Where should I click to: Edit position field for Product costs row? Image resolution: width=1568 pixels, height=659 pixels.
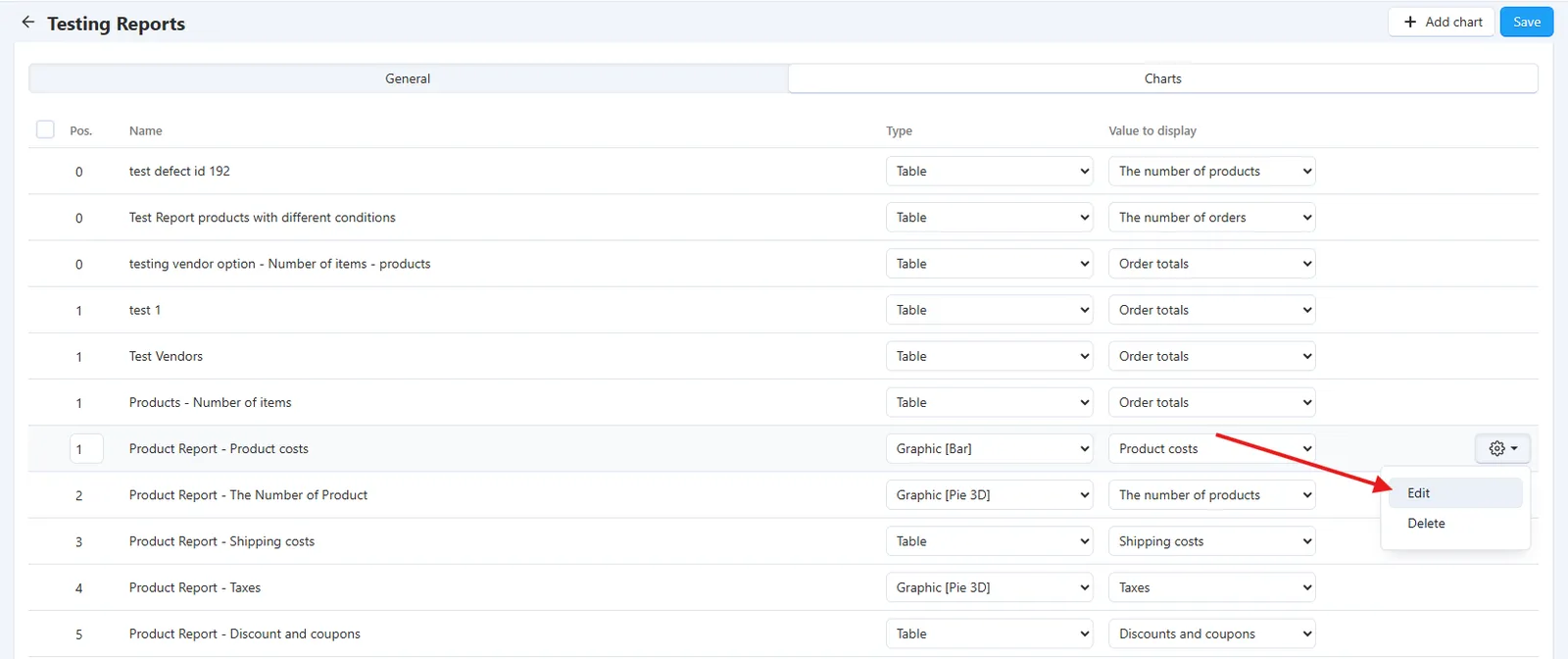(86, 449)
